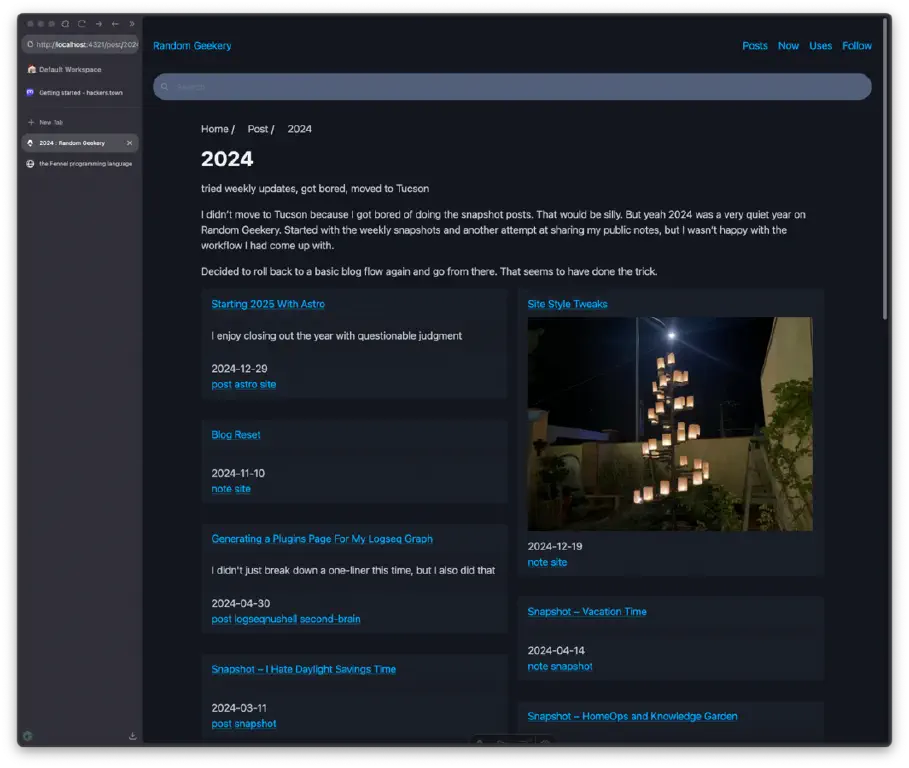The height and width of the screenshot is (768, 909).
Task: Click the icon left of the reload button
Action: pyautogui.click(x=66, y=24)
